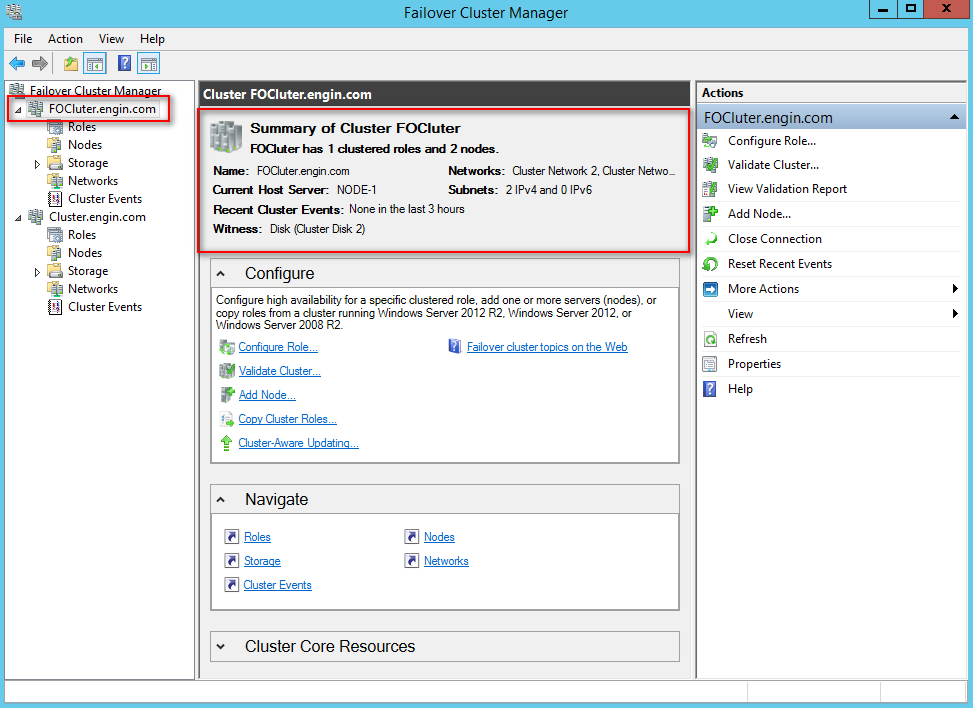Click Close Connection text in Actions pane
Image resolution: width=973 pixels, height=708 pixels.
coord(774,239)
